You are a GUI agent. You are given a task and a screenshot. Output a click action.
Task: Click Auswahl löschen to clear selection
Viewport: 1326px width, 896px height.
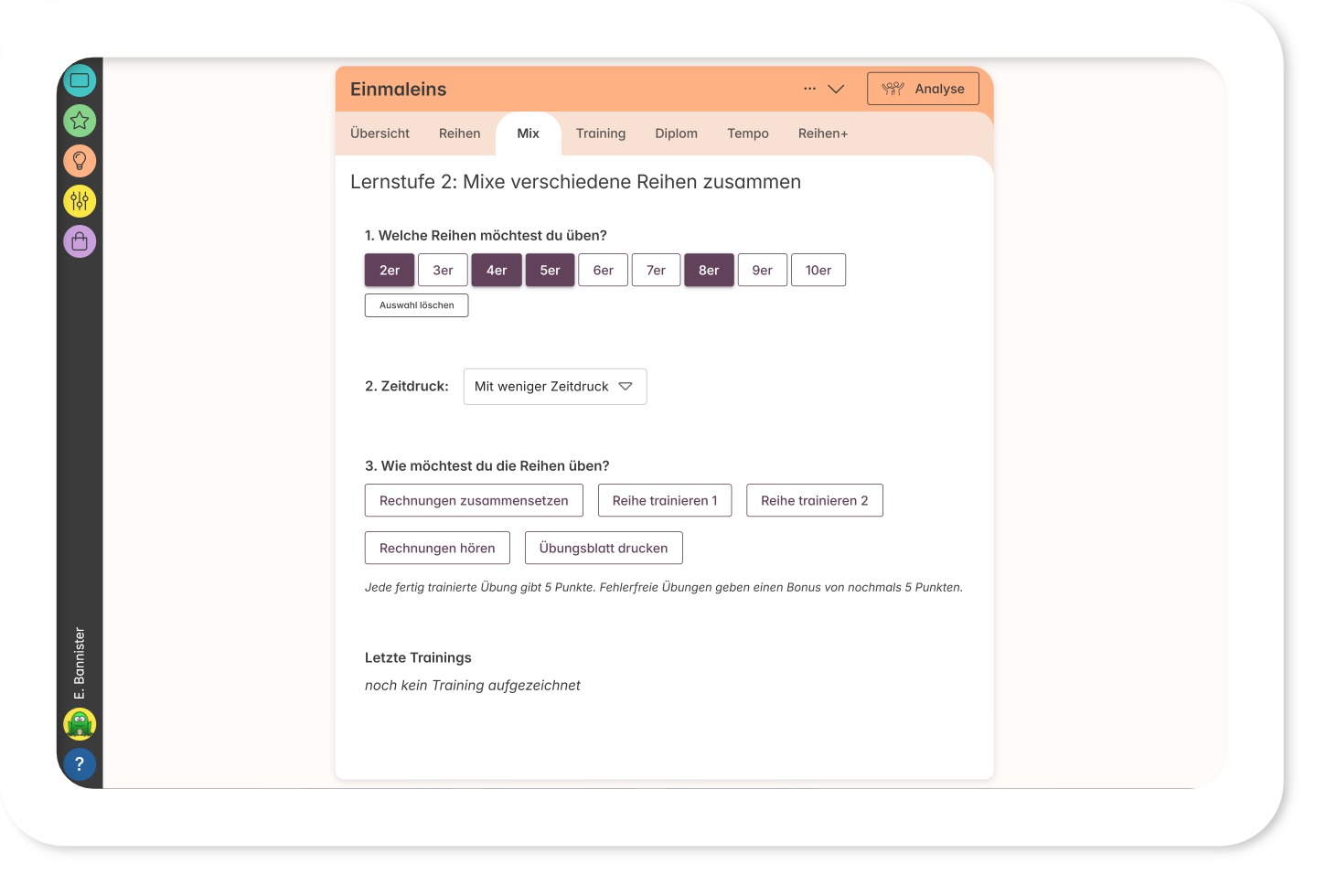[x=416, y=305]
